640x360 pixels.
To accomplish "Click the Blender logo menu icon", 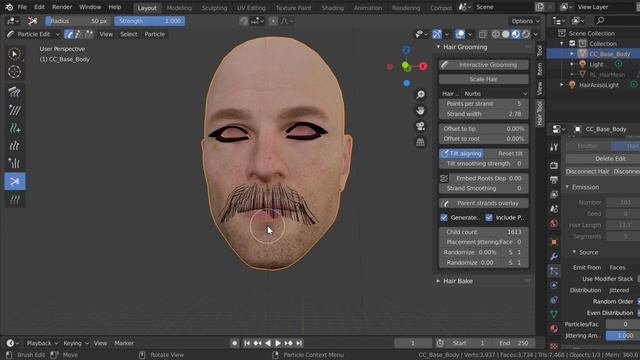I will [9, 7].
